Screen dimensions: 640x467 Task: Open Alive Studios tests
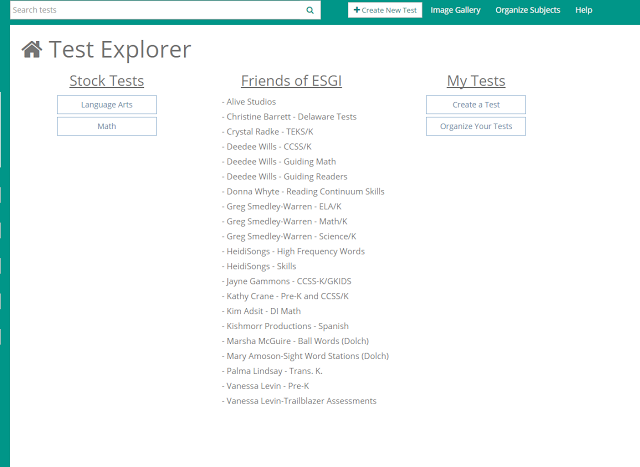click(x=249, y=102)
